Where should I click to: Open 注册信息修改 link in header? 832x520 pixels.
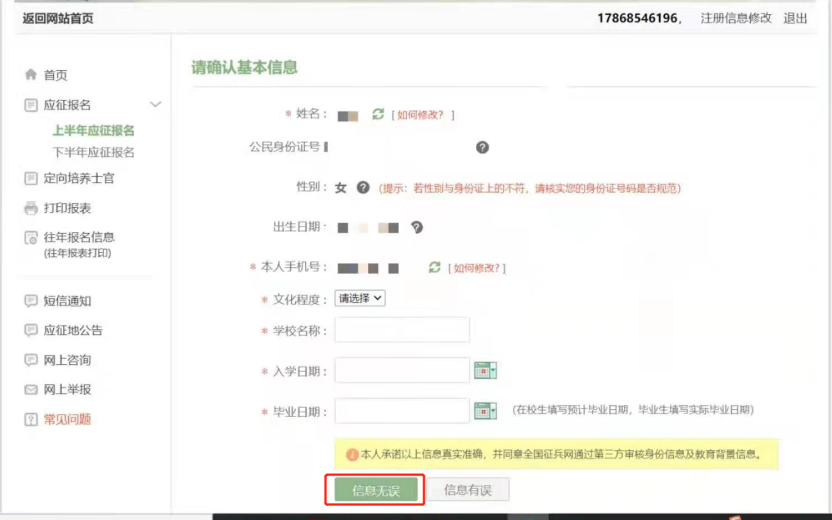pos(736,18)
